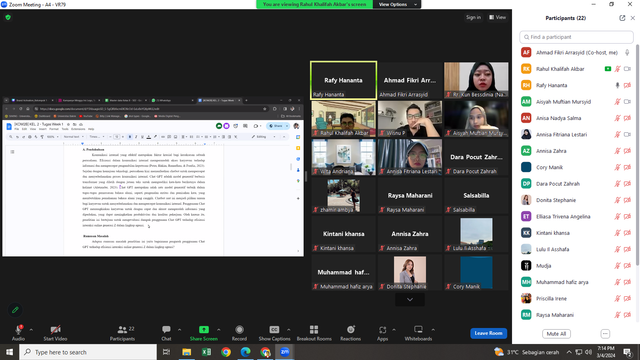Toggle mute icon for Anisa Nadya Salma
The height and width of the screenshot is (360, 640).
pyautogui.click(x=618, y=118)
